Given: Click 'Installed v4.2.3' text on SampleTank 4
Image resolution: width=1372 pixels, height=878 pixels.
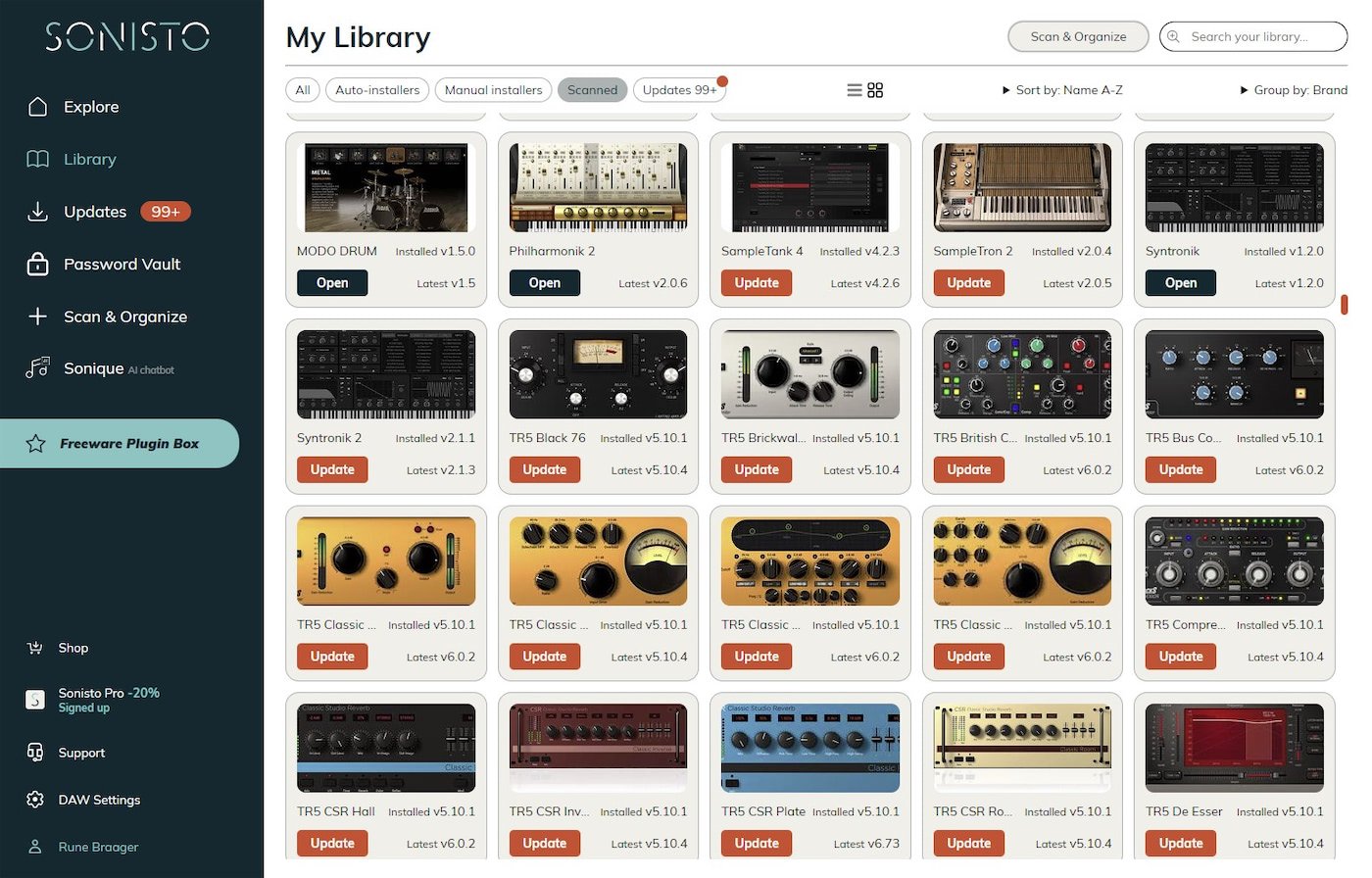Looking at the screenshot, I should (859, 251).
